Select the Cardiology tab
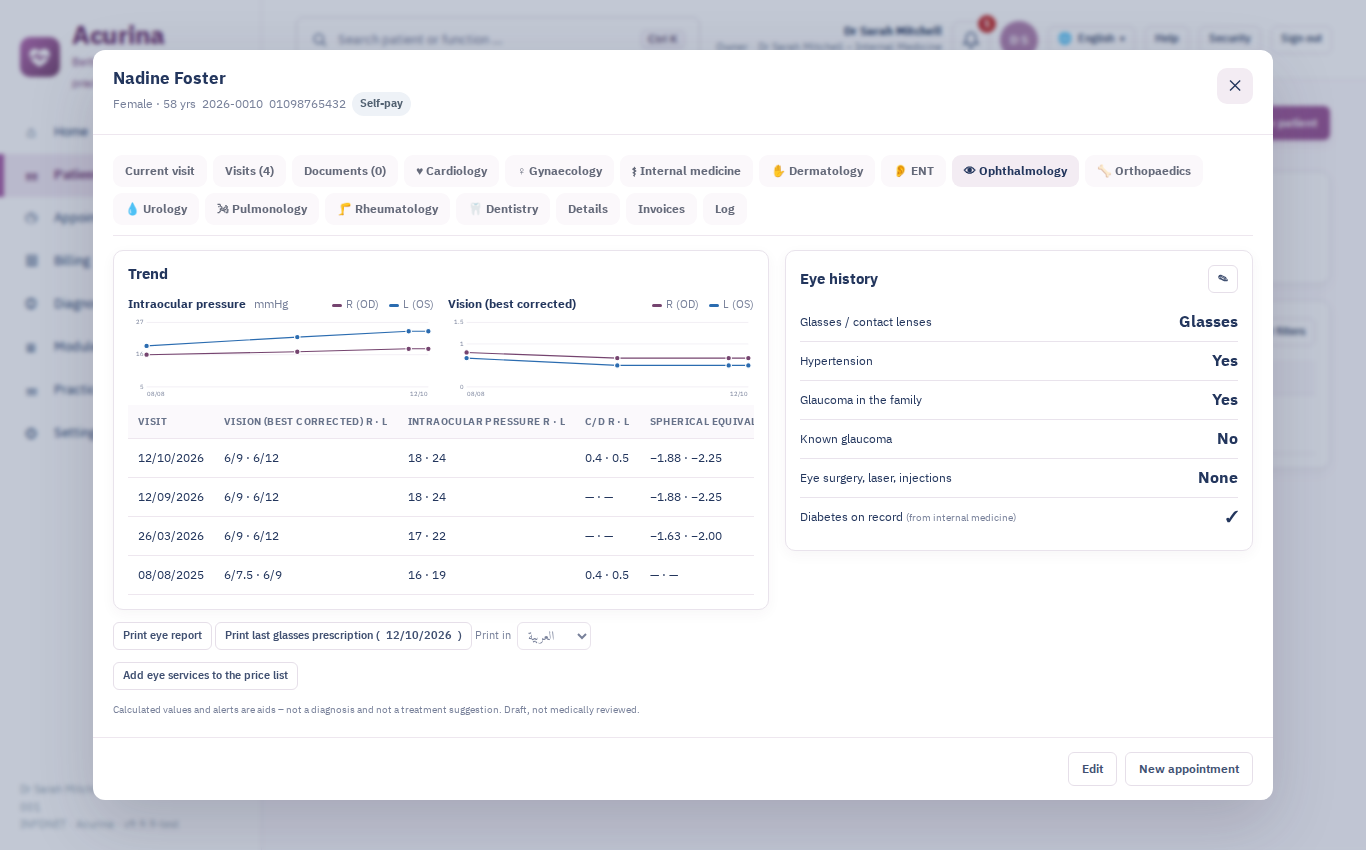The image size is (1366, 850). coord(451,171)
